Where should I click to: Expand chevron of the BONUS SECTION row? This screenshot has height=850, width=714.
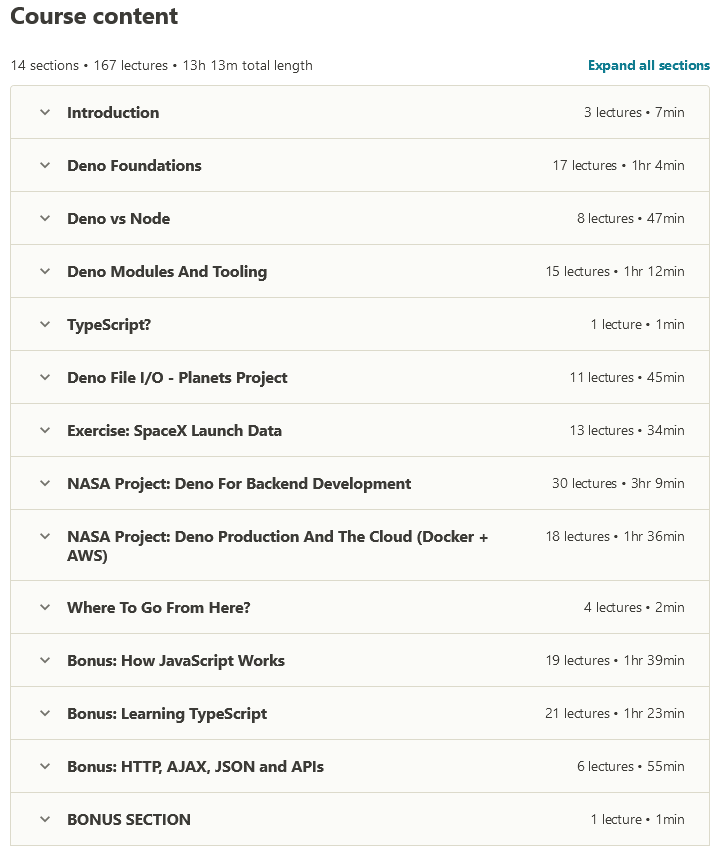click(x=45, y=820)
